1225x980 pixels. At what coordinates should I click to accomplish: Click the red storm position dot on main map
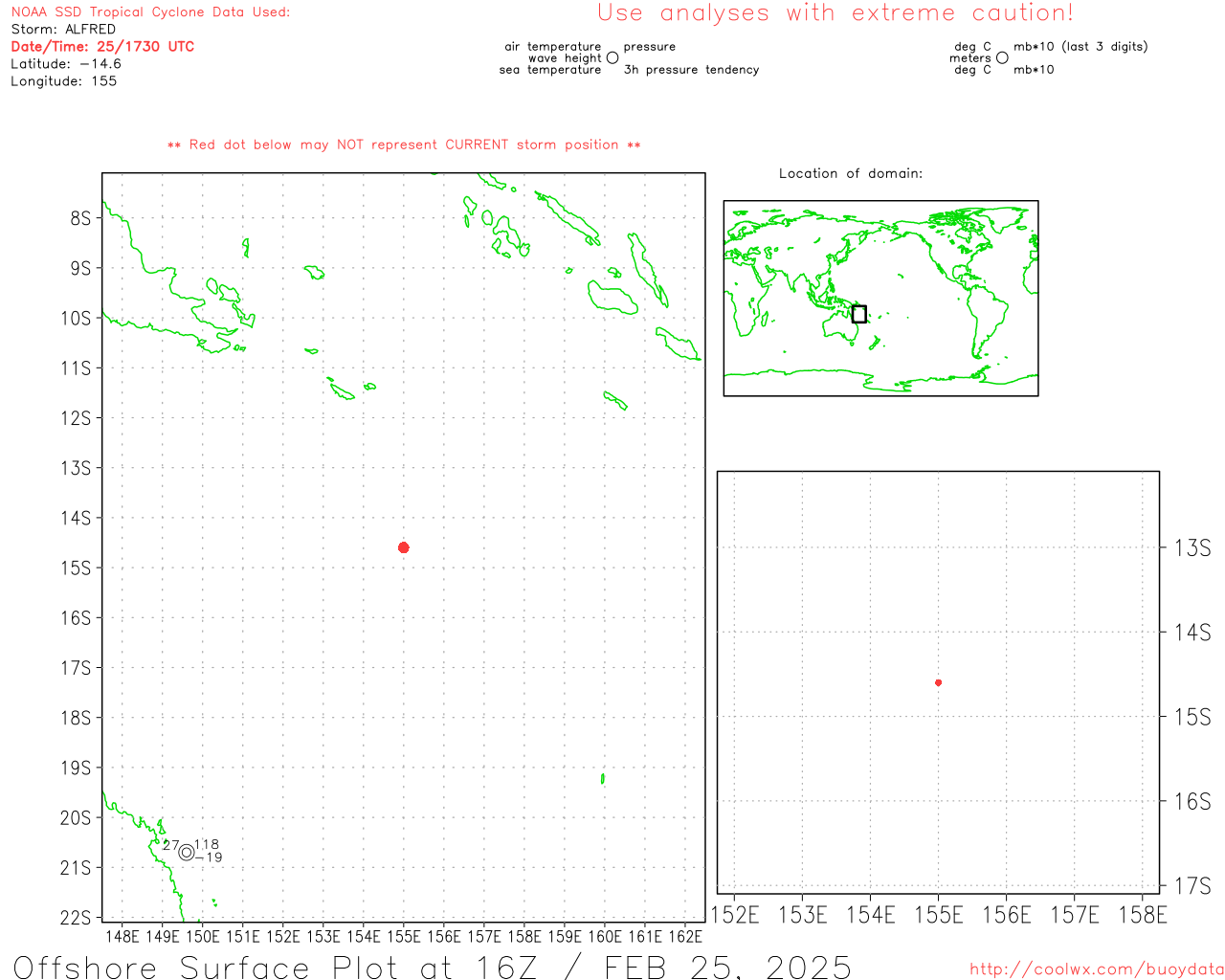404,547
